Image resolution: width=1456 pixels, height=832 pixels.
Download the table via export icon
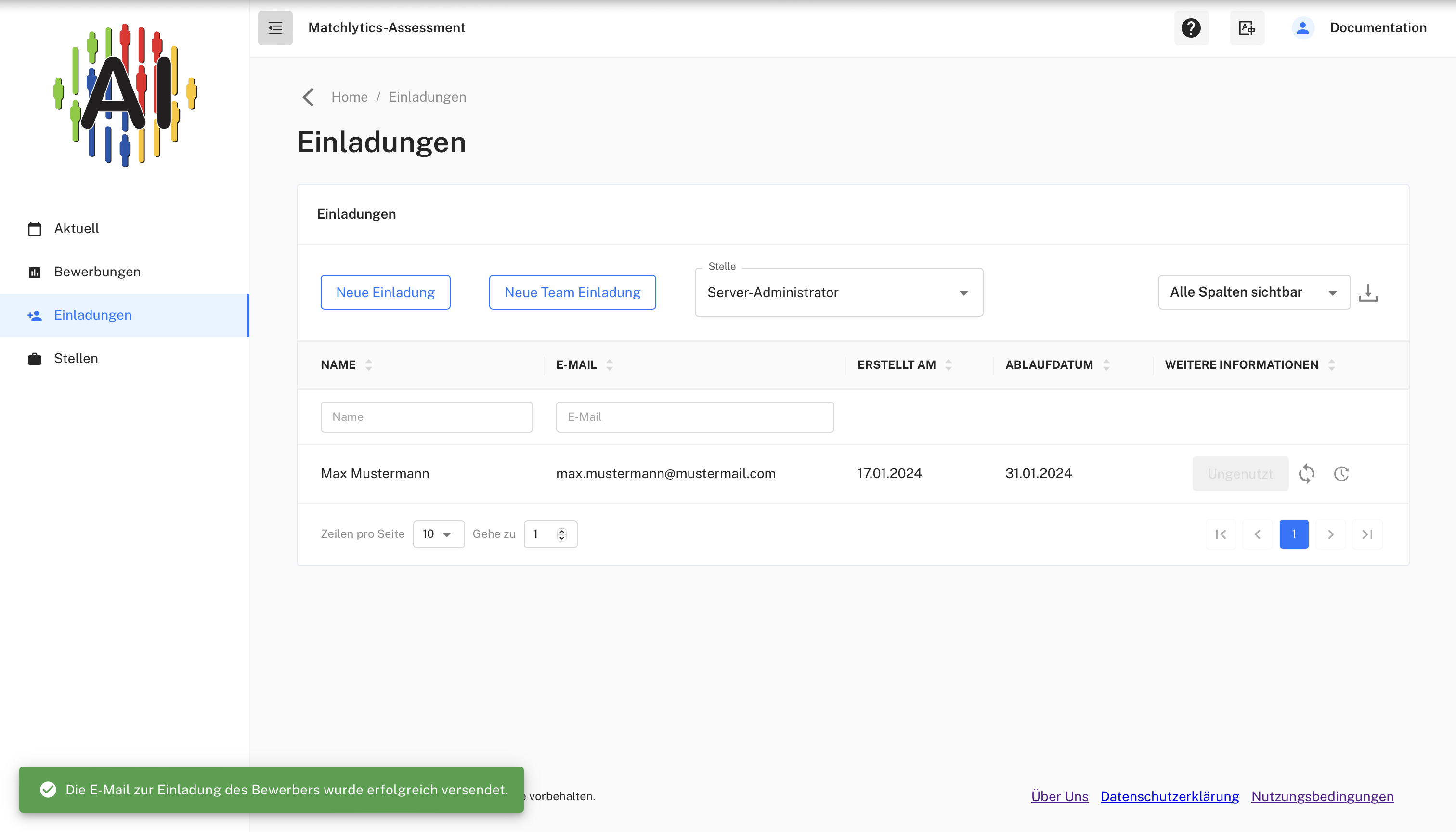click(x=1368, y=293)
